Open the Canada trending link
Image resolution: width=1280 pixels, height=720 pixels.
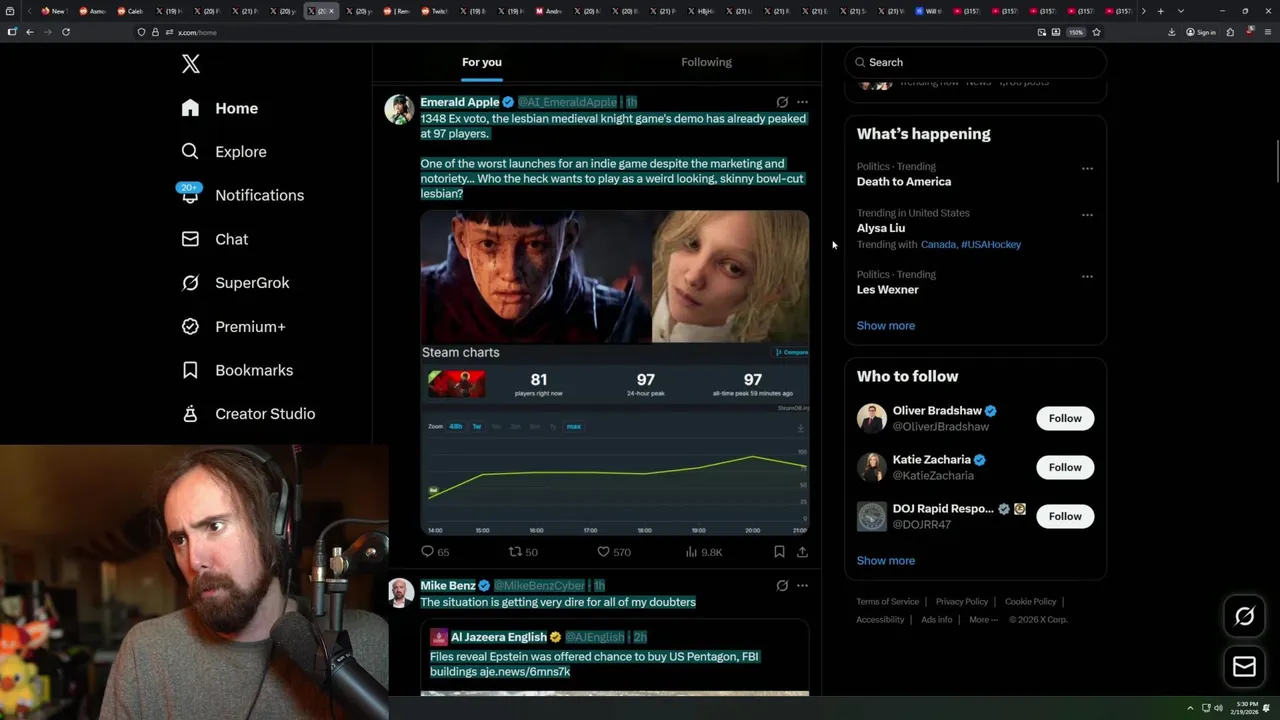click(x=938, y=244)
